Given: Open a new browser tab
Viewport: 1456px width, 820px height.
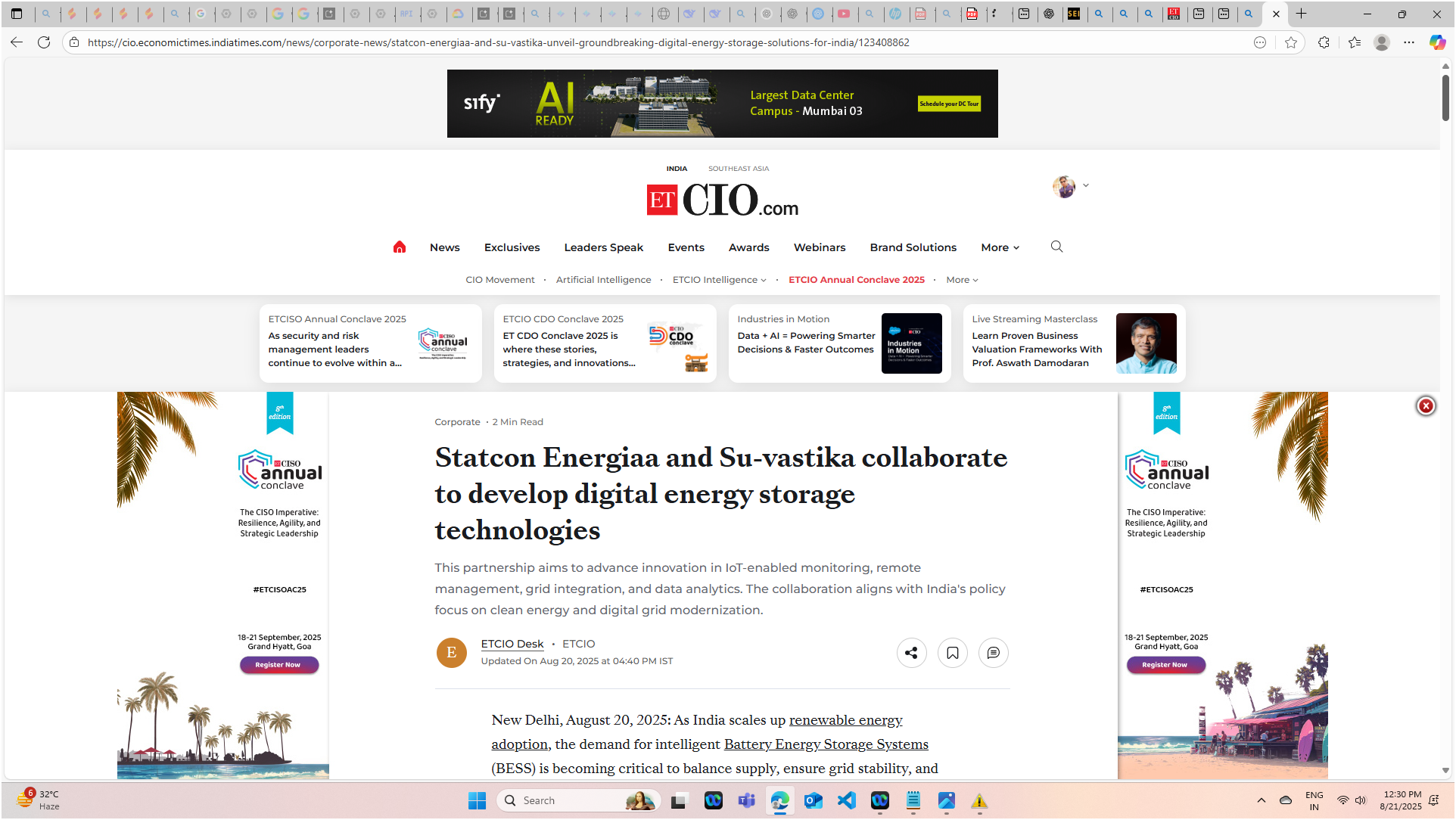Looking at the screenshot, I should [1302, 14].
